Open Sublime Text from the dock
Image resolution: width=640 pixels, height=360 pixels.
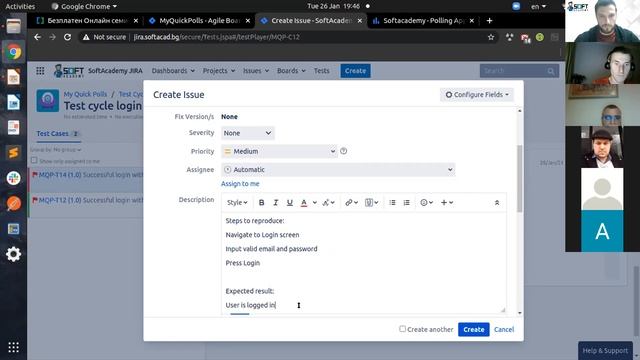coord(13,153)
